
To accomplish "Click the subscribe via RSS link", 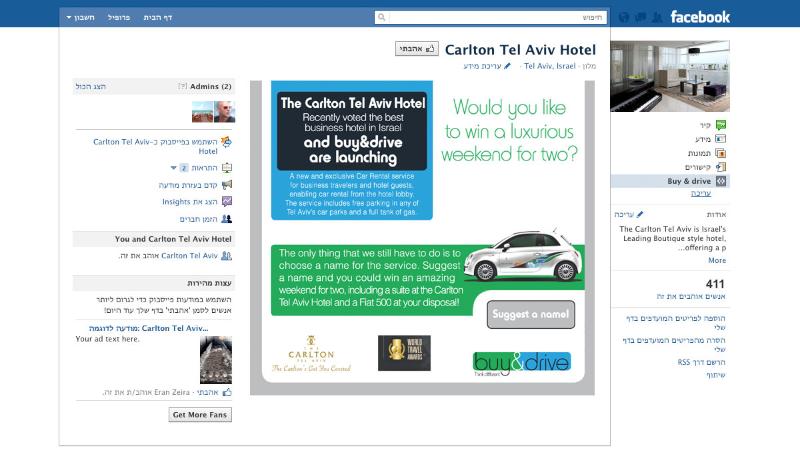I will click(702, 362).
